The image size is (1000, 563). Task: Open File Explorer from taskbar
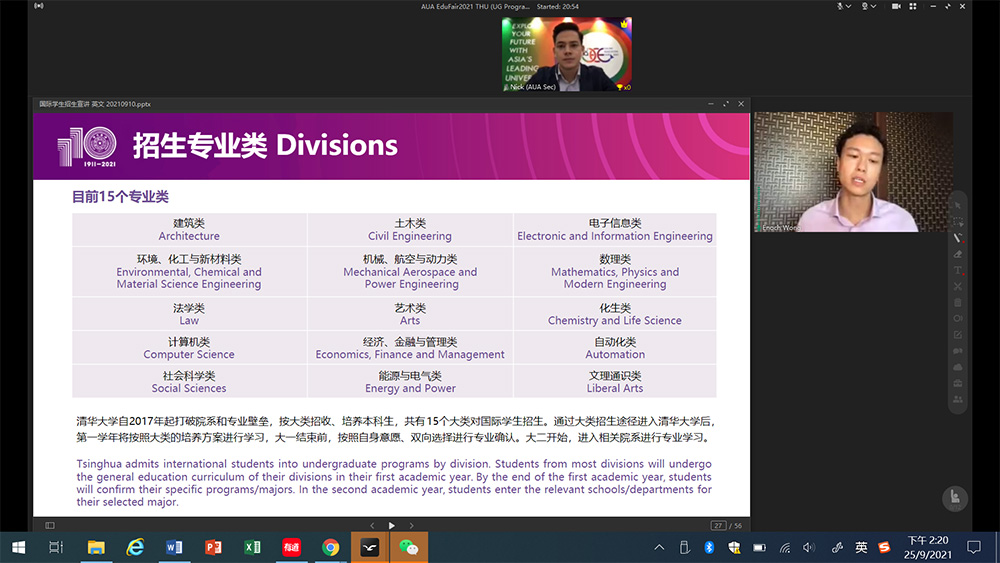point(96,547)
